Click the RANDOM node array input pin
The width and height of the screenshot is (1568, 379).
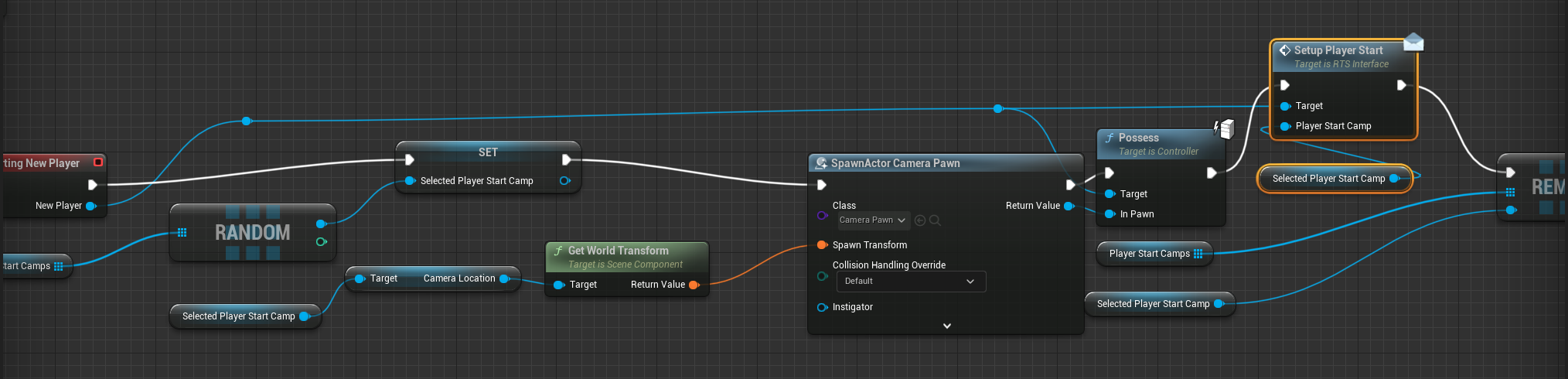click(x=182, y=232)
